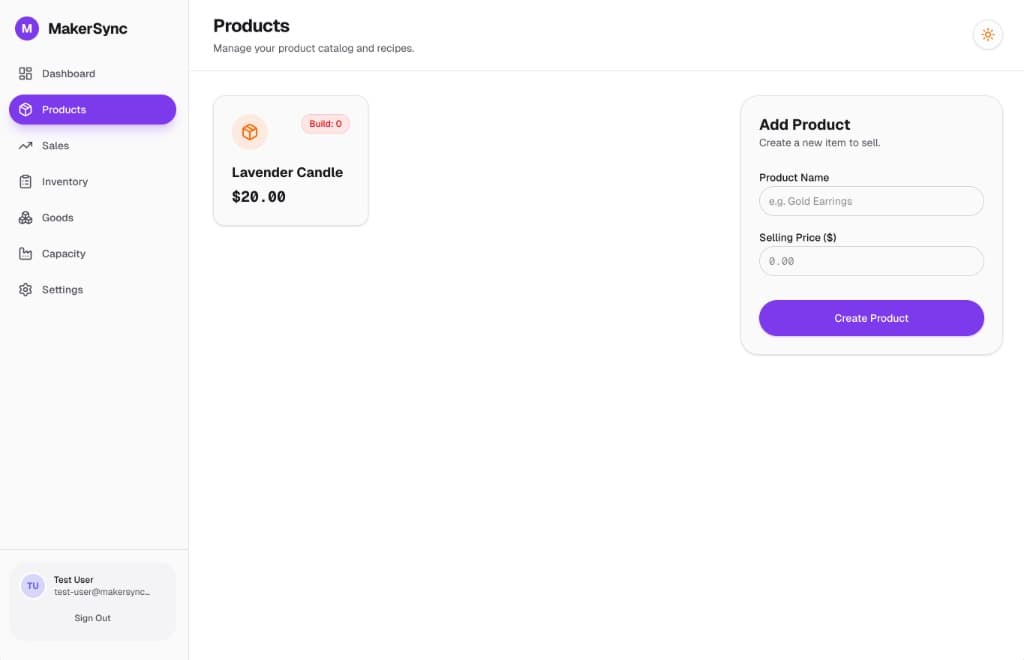Select the Products icon in sidebar
The width and height of the screenshot is (1024, 660).
click(25, 109)
